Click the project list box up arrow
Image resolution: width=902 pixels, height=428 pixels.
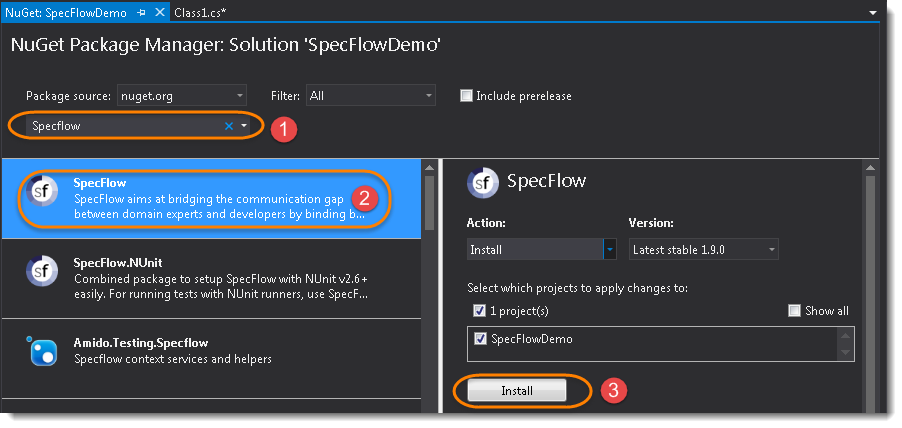point(845,335)
